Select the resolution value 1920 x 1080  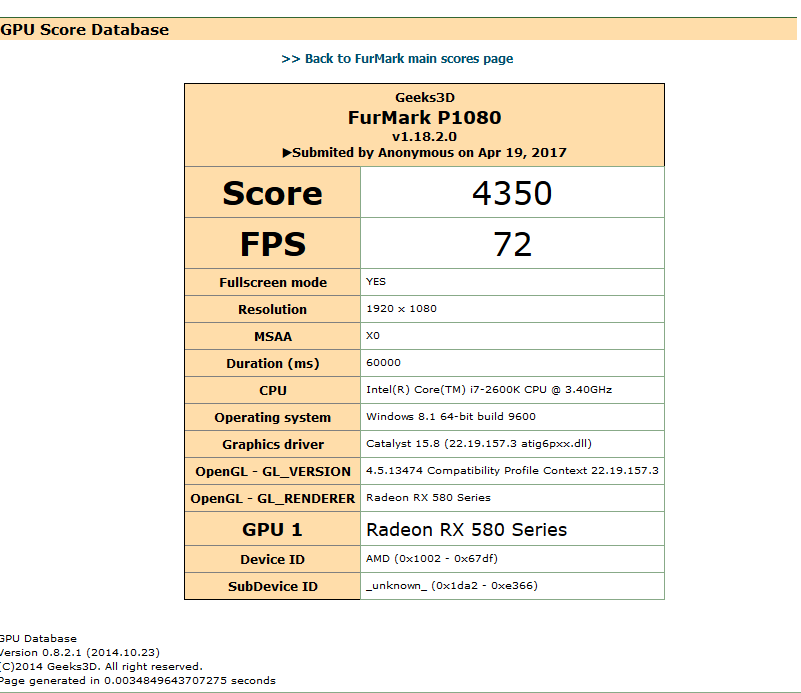coord(402,309)
